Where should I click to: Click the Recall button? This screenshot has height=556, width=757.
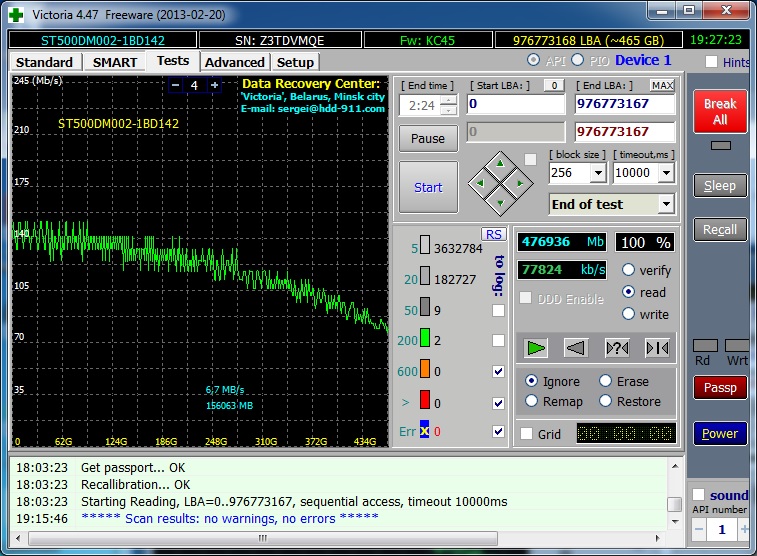720,230
